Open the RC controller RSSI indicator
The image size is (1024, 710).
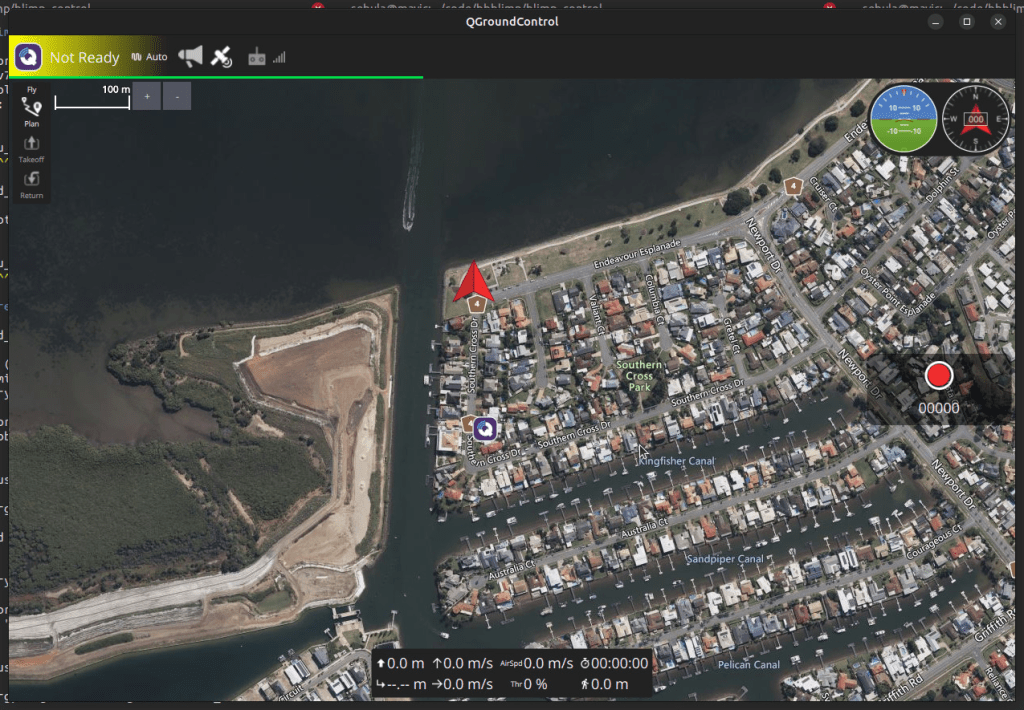(266, 57)
